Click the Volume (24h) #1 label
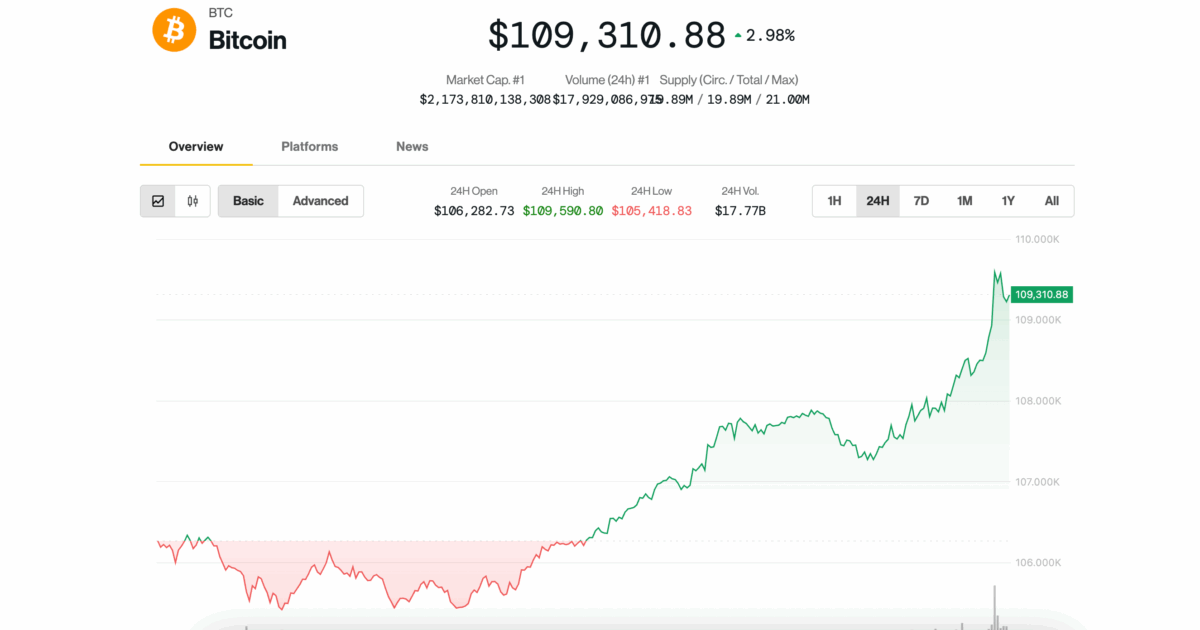1200x630 pixels. click(x=607, y=80)
